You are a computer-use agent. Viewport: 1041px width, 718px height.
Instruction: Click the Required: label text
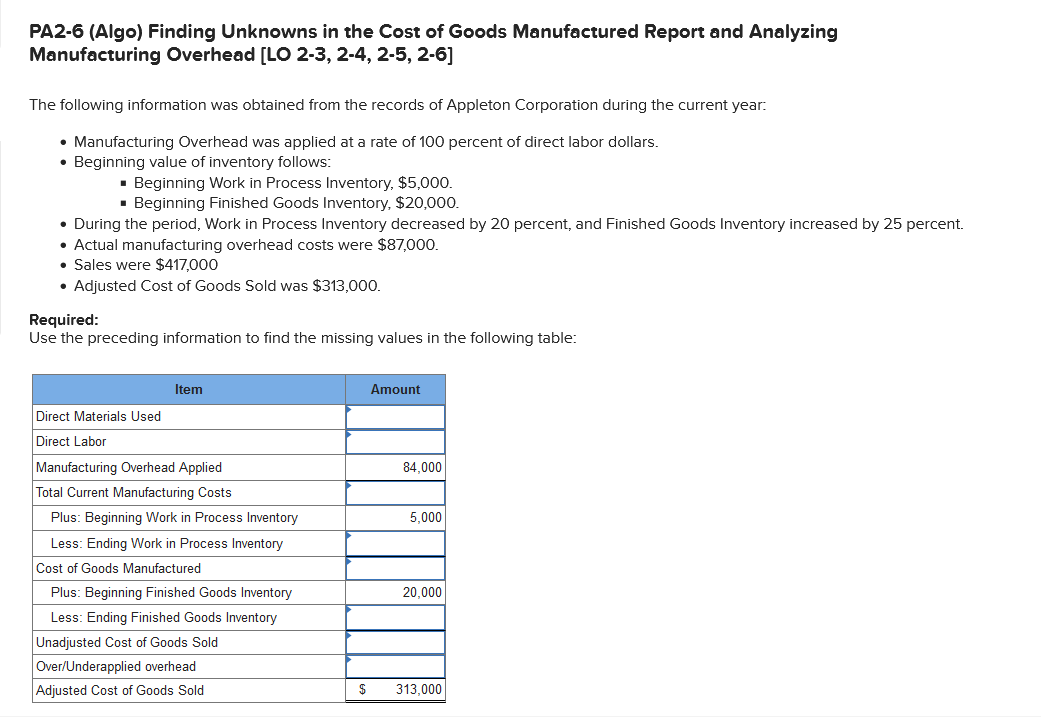tap(59, 318)
